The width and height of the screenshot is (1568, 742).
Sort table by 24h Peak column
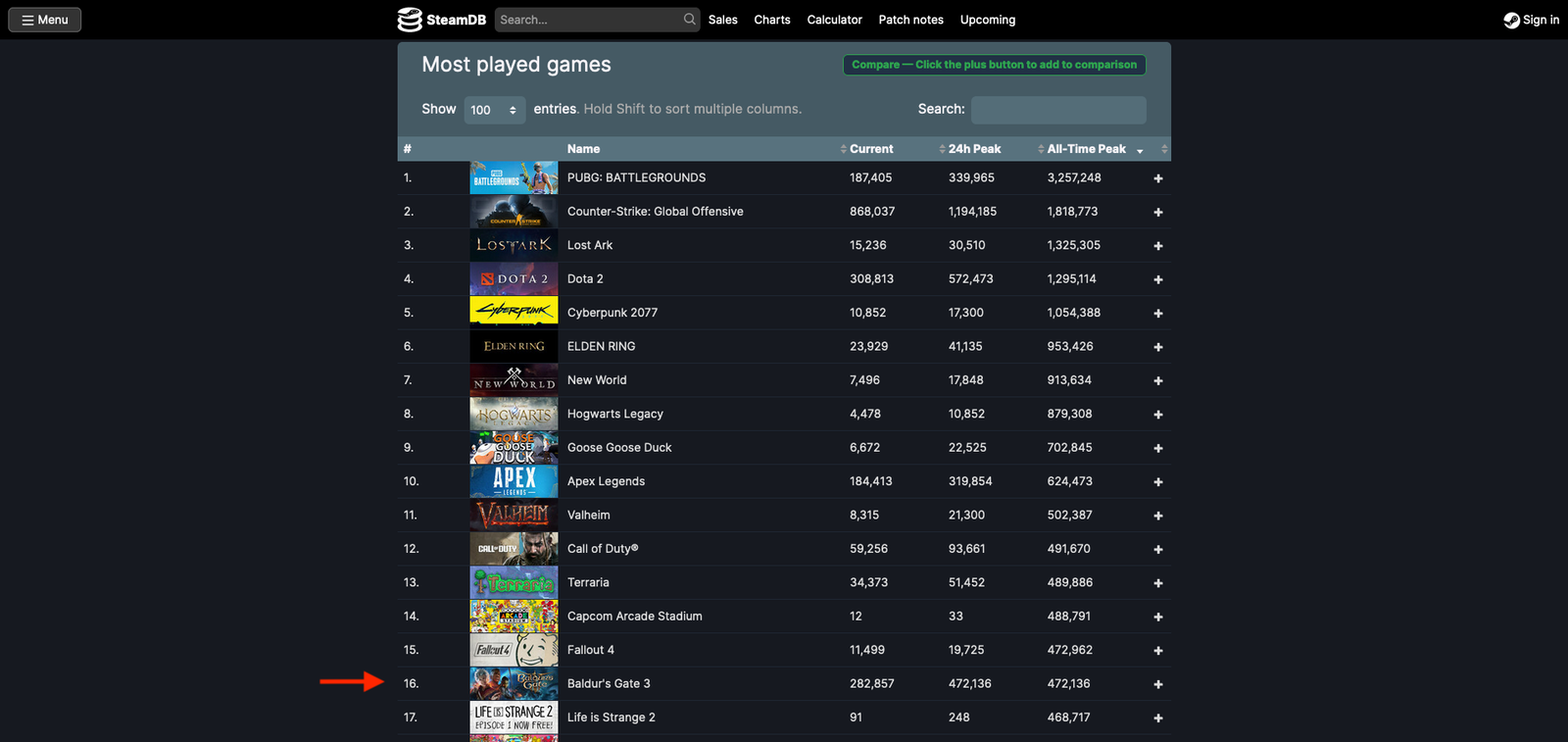[x=974, y=149]
